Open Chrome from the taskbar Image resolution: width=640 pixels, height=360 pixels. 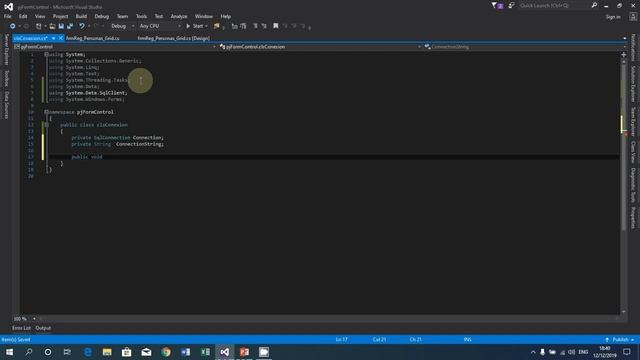click(x=166, y=352)
